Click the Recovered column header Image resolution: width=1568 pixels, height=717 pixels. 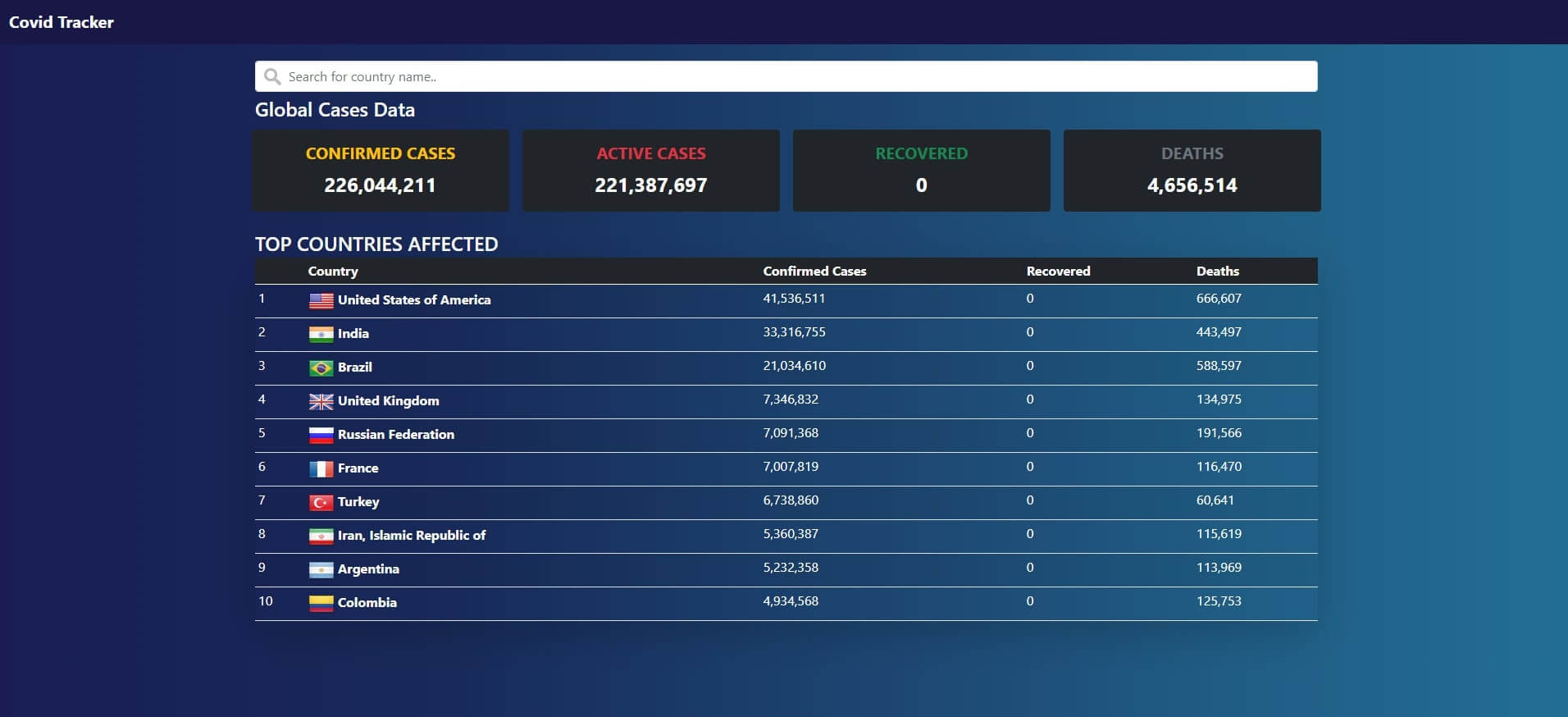1058,272
